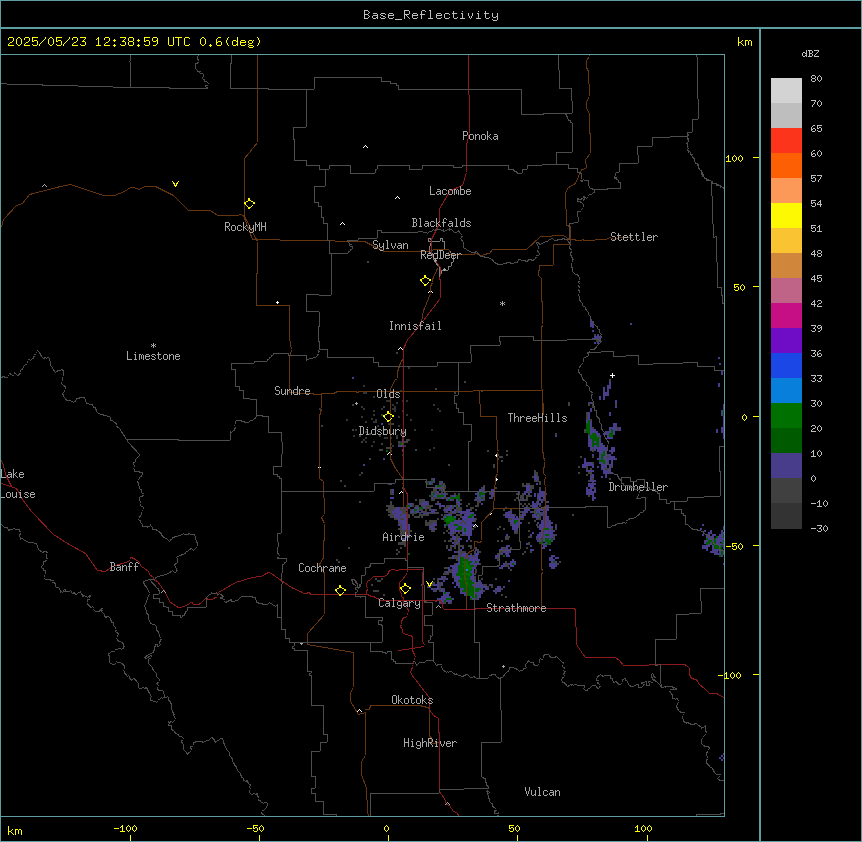The image size is (862, 842).
Task: Select the yellow diamond marker above Calgary label
Action: click(405, 589)
